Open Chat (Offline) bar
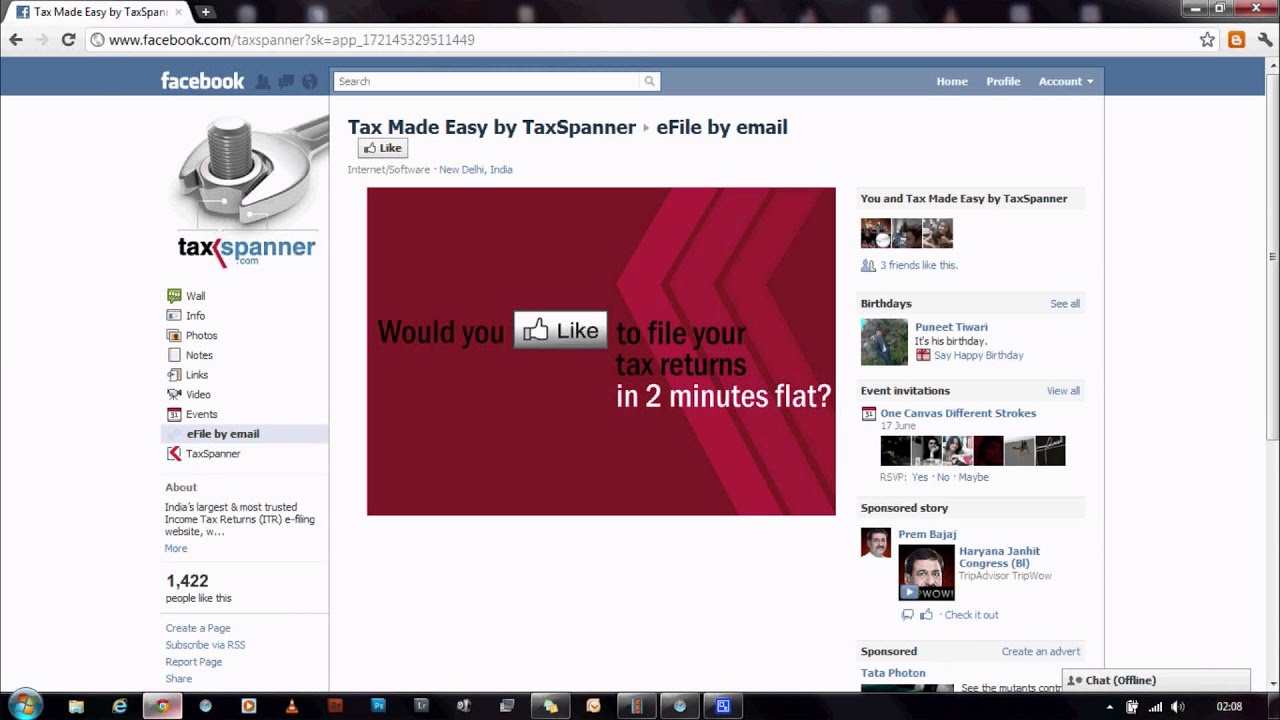 1156,680
